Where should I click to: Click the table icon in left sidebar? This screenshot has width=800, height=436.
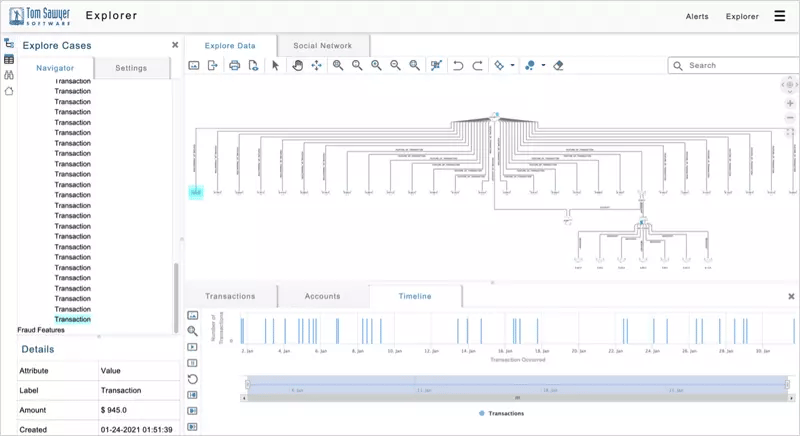pyautogui.click(x=9, y=60)
